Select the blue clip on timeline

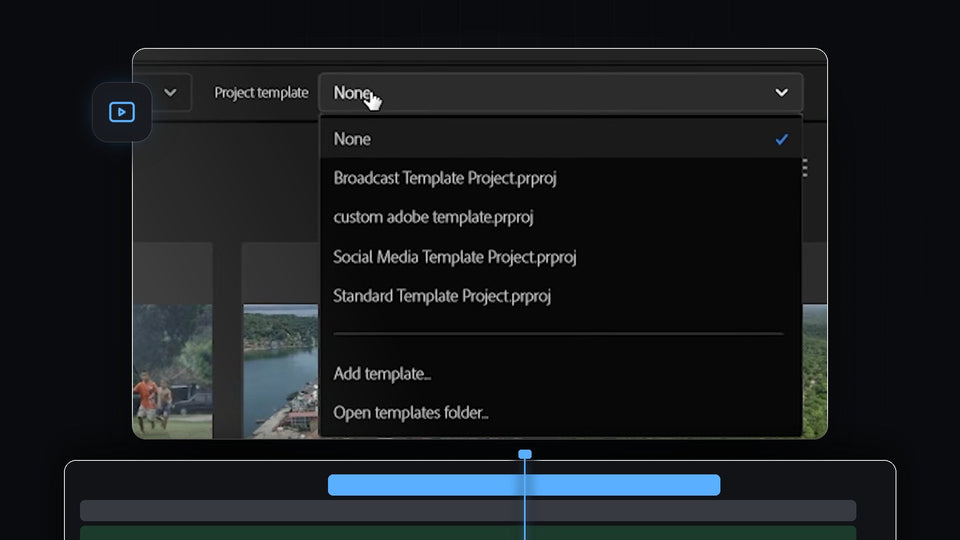(x=524, y=485)
